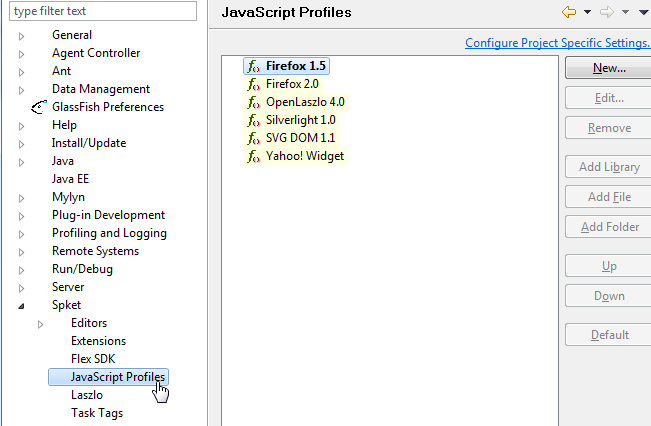Click the OpenLaszlo 4.0 profile icon

(x=253, y=102)
